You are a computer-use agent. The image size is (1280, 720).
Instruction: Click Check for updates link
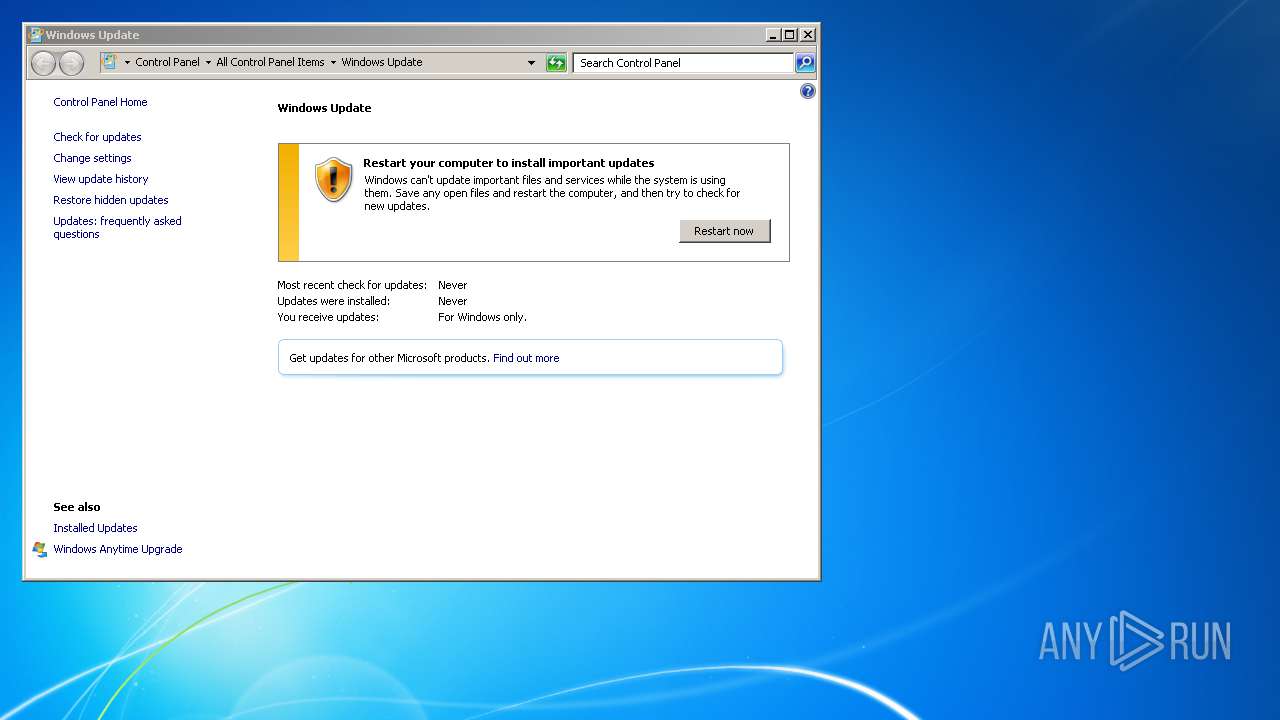click(x=97, y=137)
